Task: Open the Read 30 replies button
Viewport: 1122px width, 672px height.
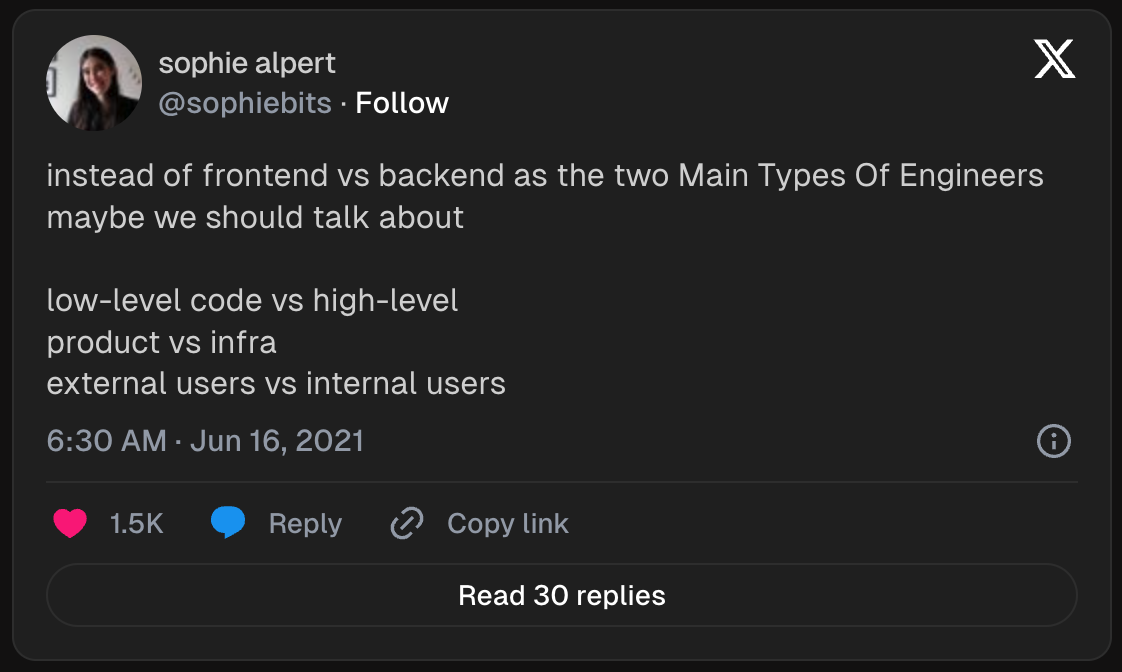Action: pyautogui.click(x=562, y=595)
